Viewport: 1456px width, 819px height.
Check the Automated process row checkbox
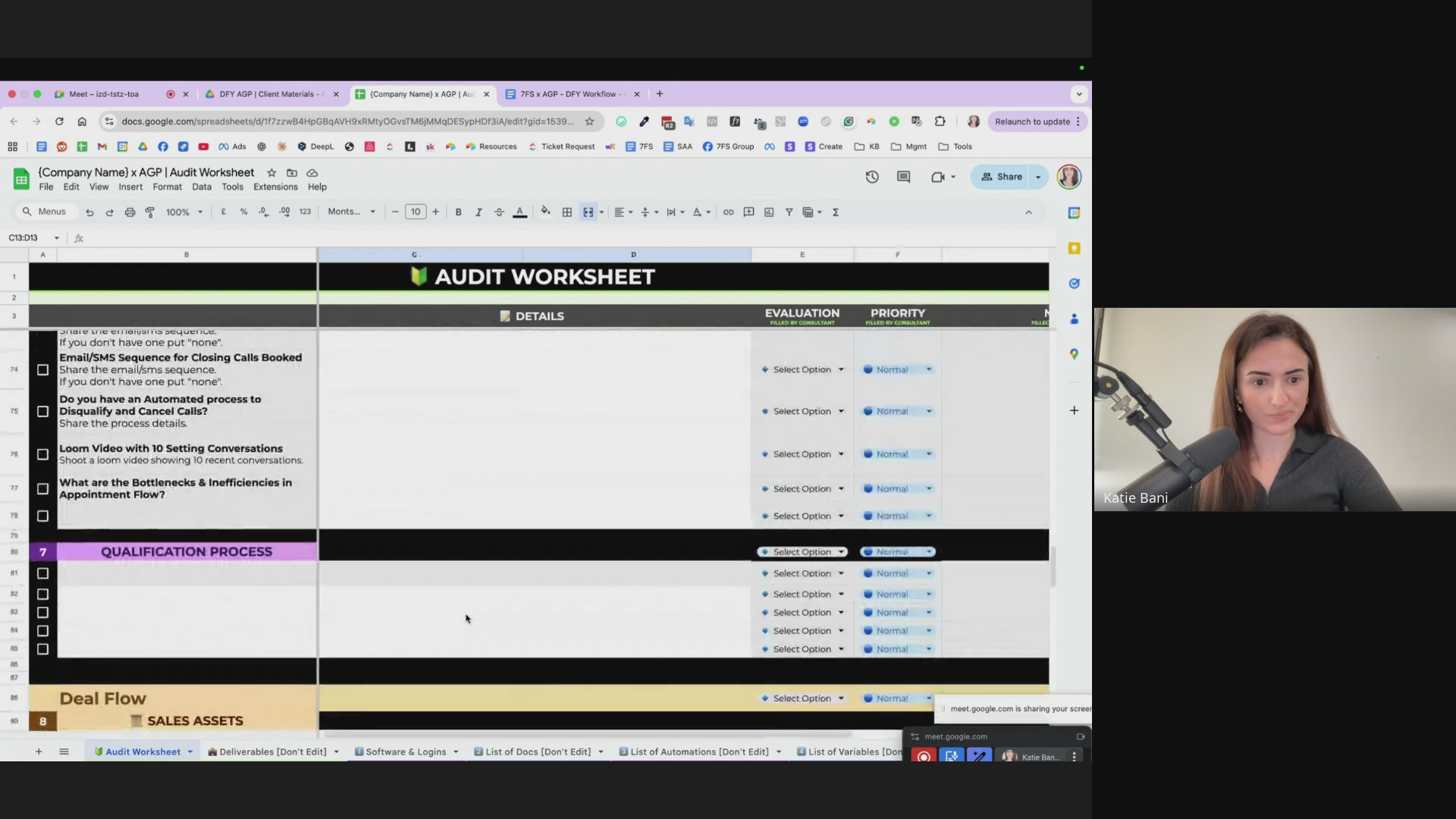pos(42,411)
